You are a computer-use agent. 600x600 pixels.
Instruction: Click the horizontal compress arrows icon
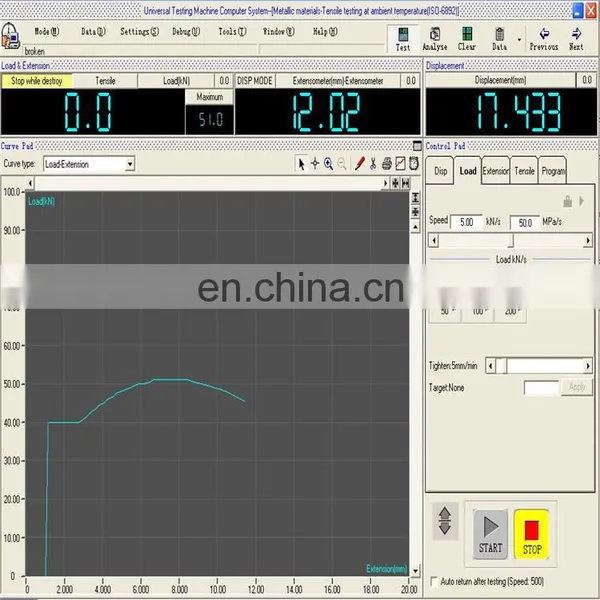[406, 183]
